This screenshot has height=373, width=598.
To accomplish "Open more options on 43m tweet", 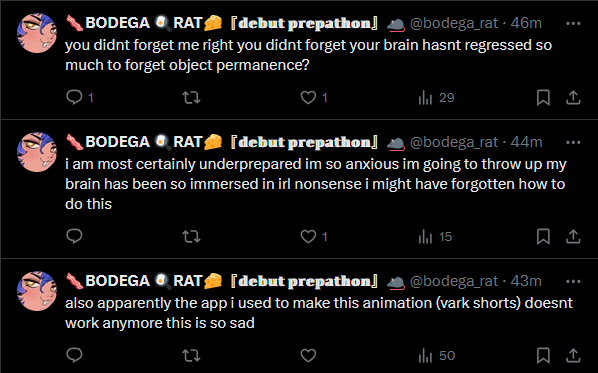I will [573, 281].
